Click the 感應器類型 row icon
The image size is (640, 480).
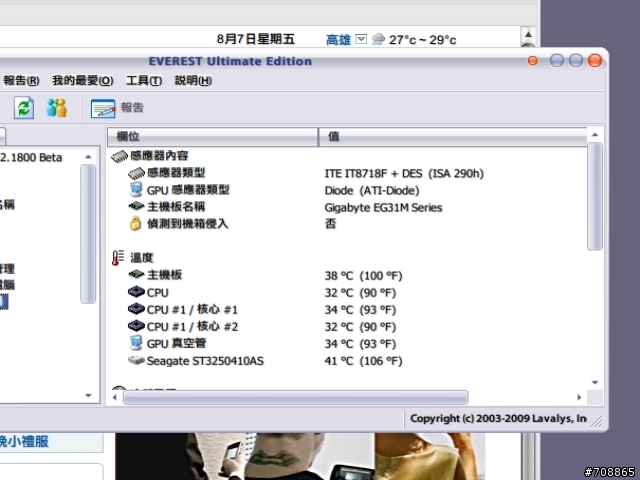pos(136,173)
